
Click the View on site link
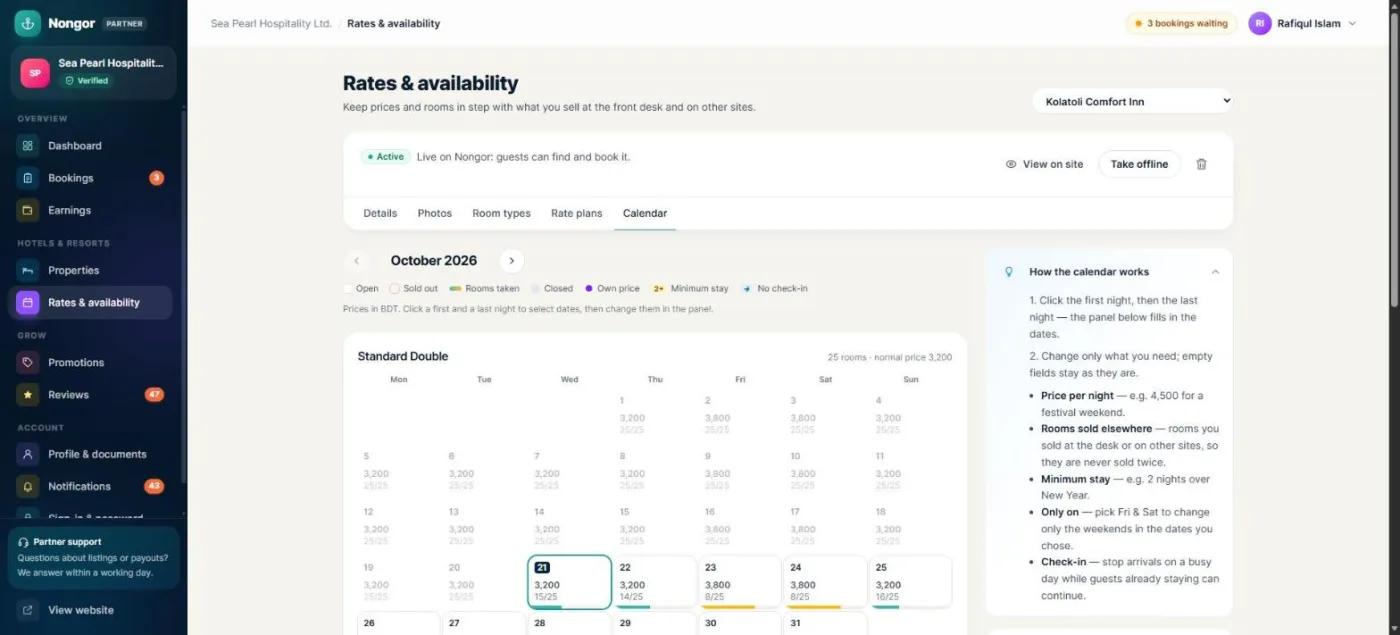click(1044, 164)
